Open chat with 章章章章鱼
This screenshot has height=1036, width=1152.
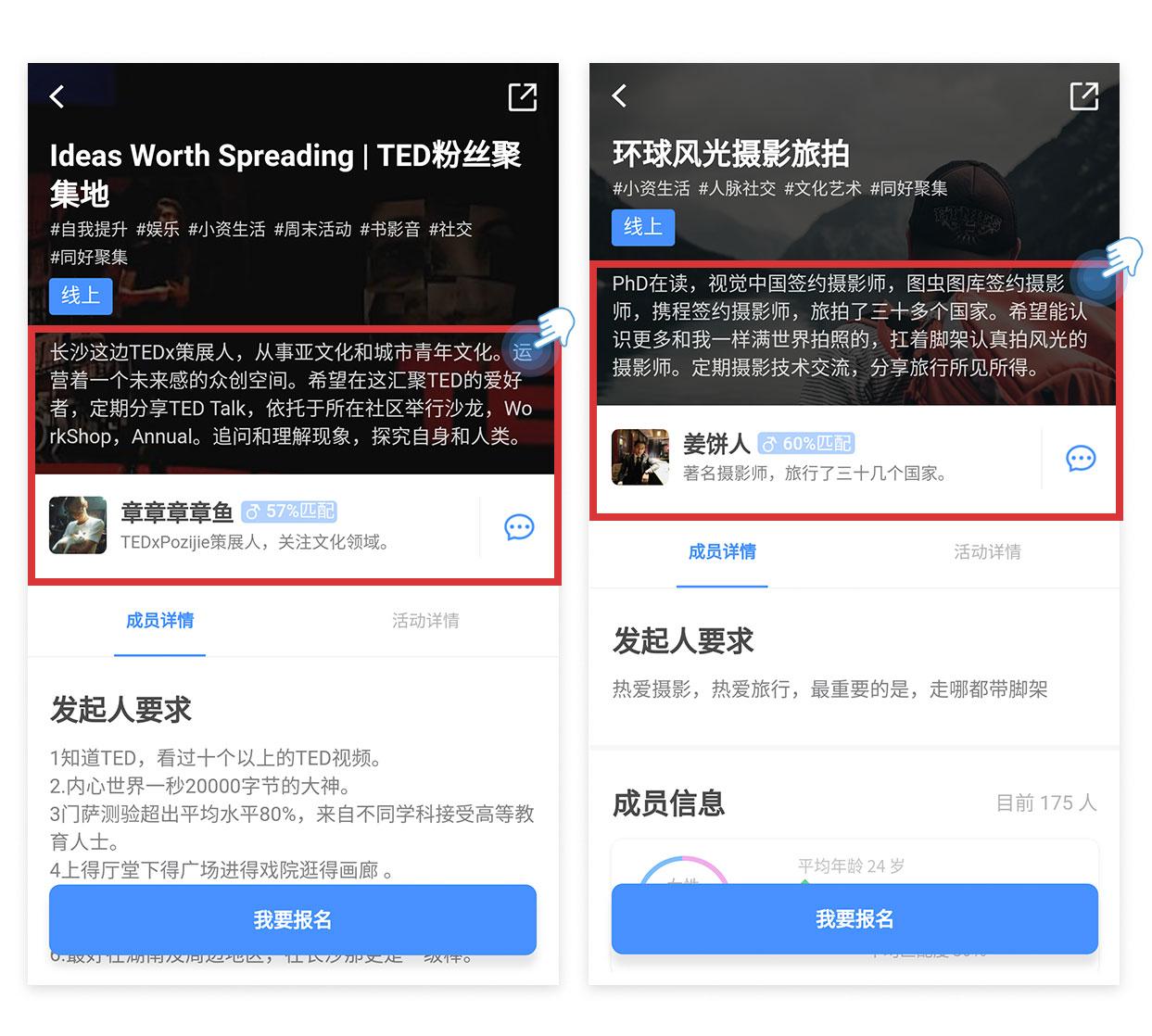point(519,527)
